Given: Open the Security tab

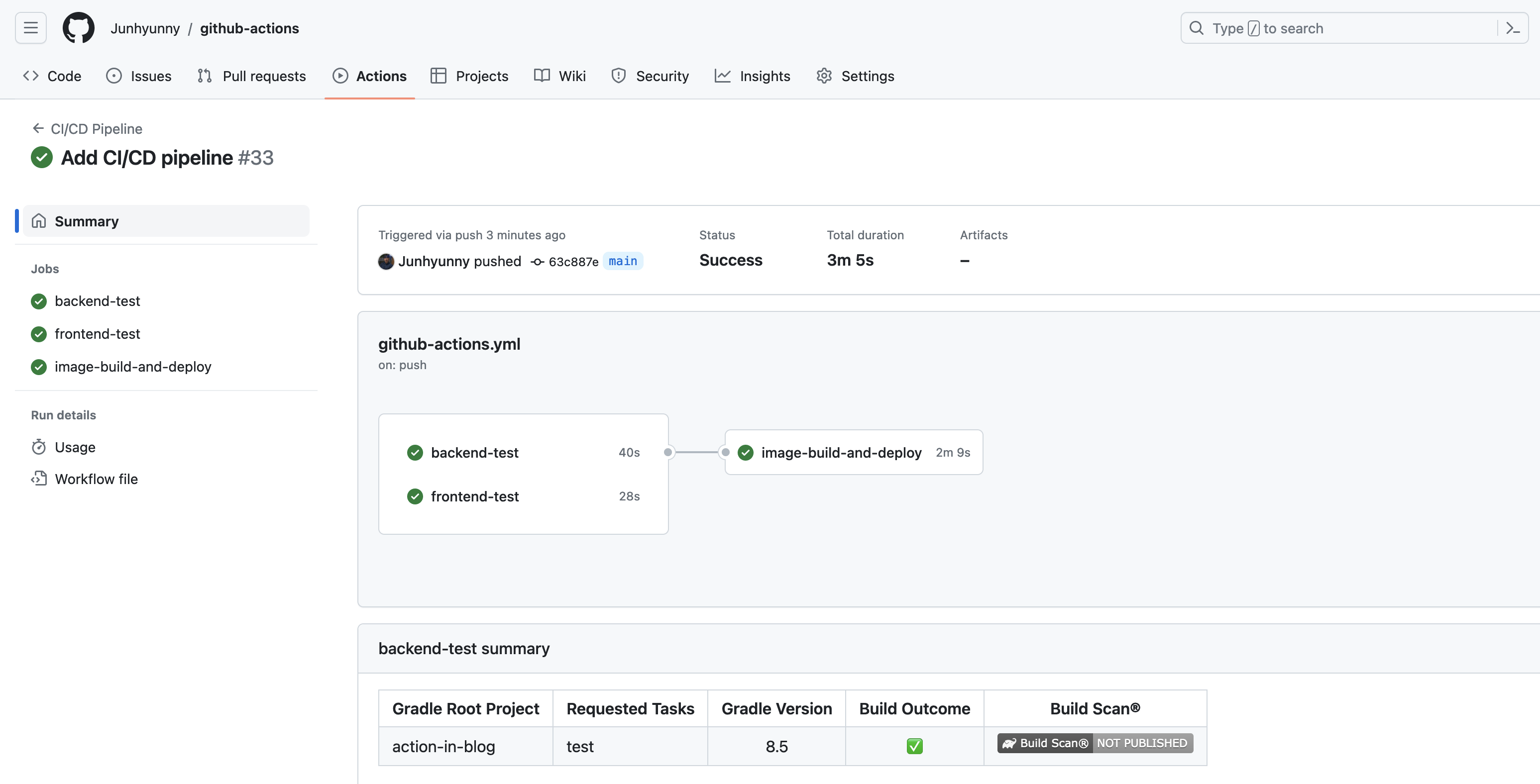Looking at the screenshot, I should (x=651, y=76).
